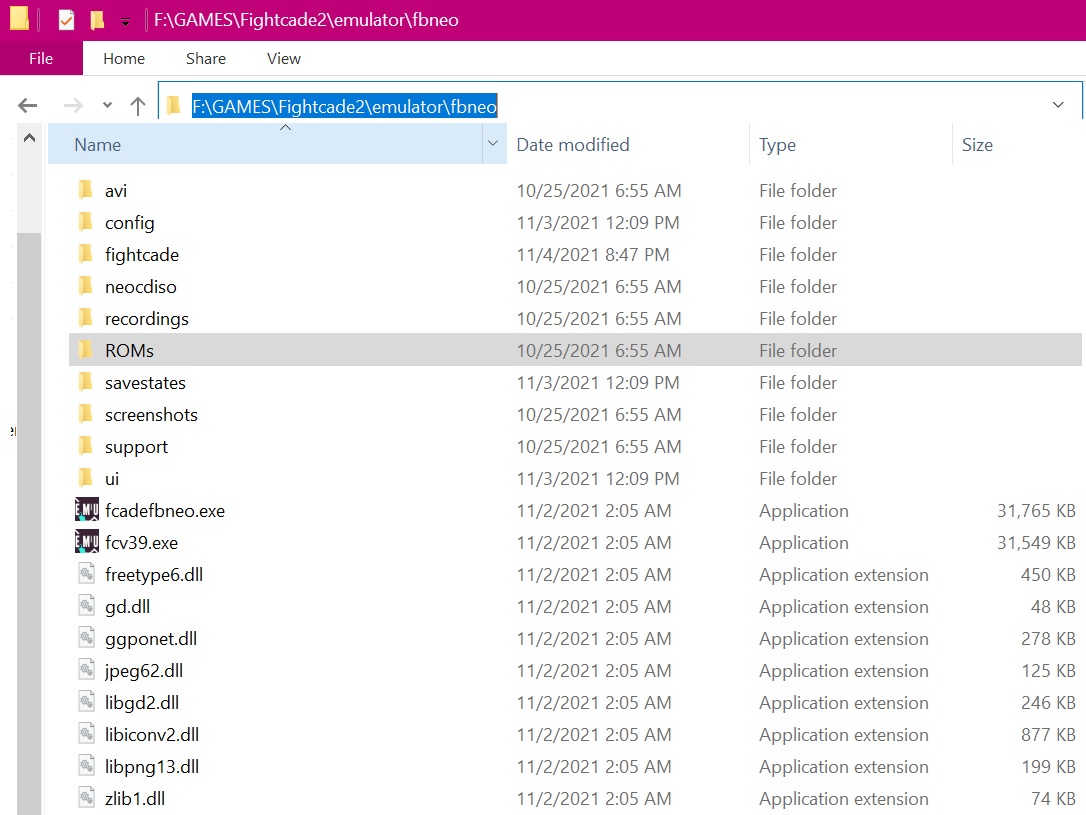This screenshot has height=815, width=1086.
Task: Sort by the Type column header
Action: 851,144
